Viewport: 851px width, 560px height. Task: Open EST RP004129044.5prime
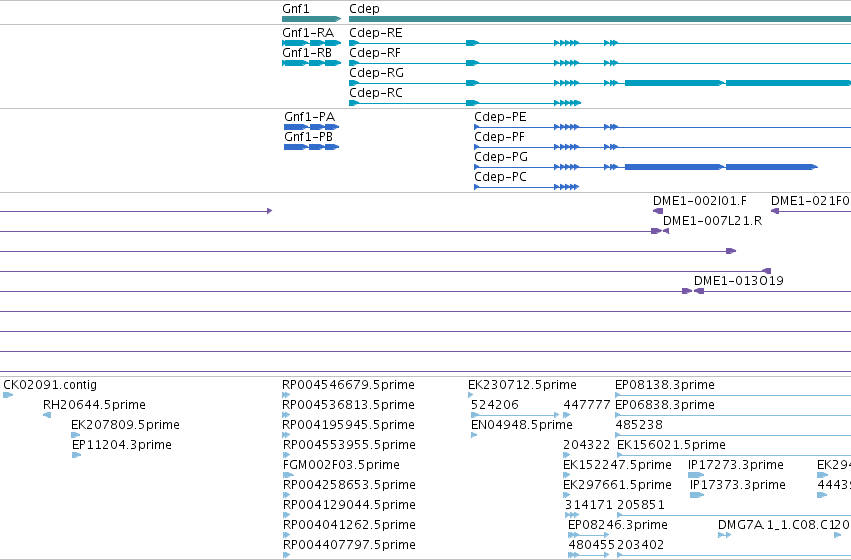coord(349,506)
